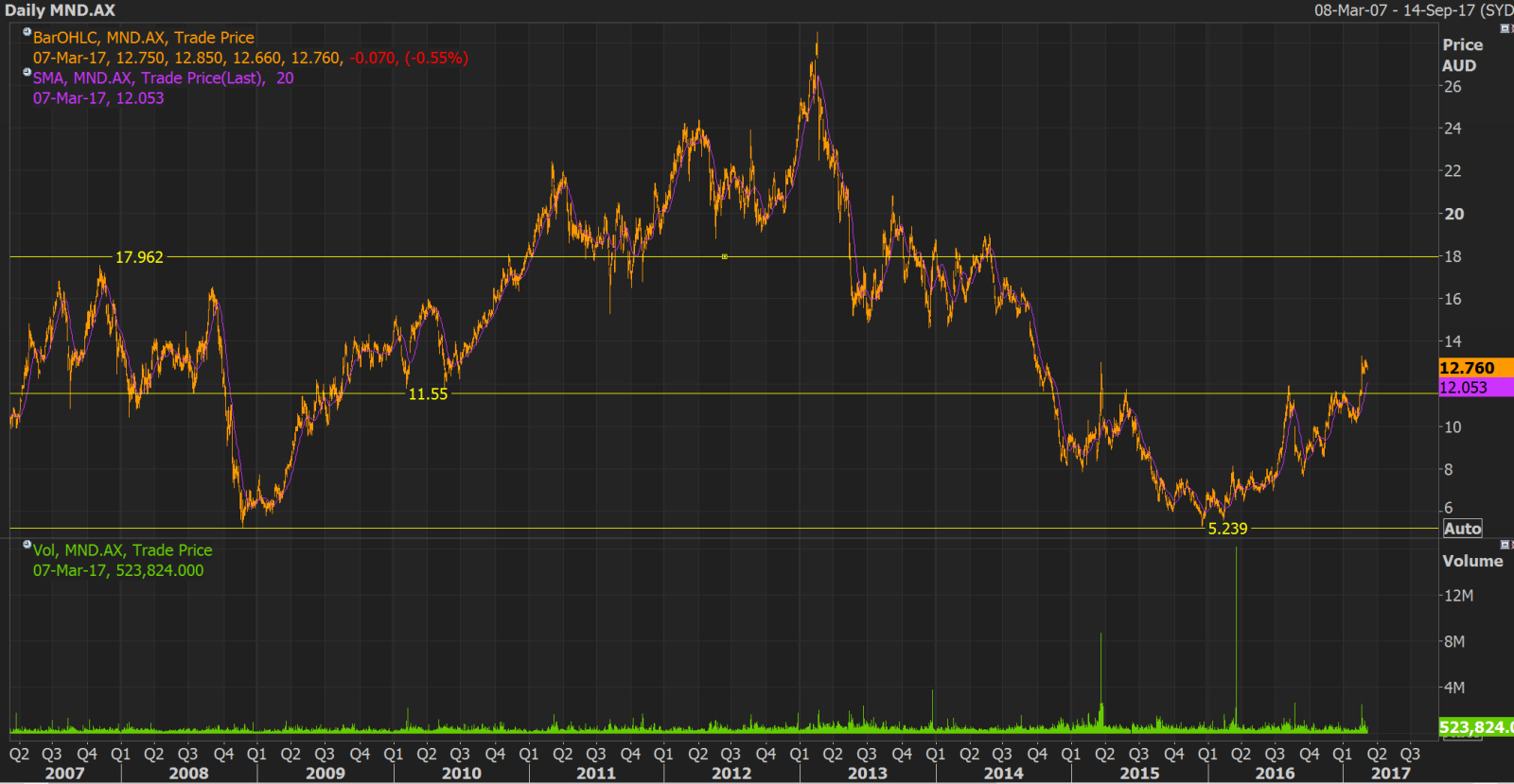Select the SMA, MND.AX, Trade Price(Last) legend
Image resolution: width=1514 pixels, height=784 pixels.
coord(149,78)
